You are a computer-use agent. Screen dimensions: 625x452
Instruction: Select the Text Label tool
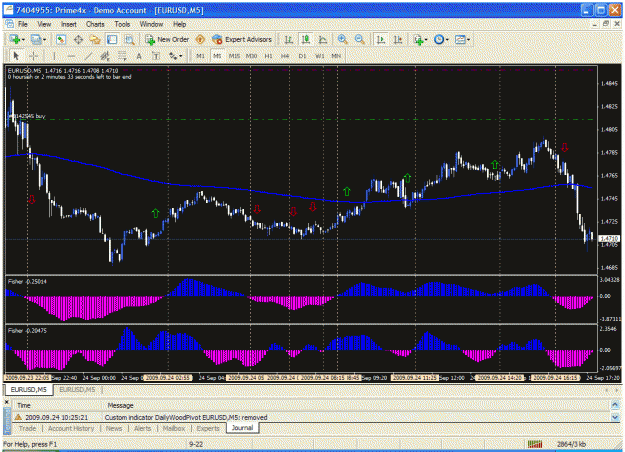(x=156, y=56)
